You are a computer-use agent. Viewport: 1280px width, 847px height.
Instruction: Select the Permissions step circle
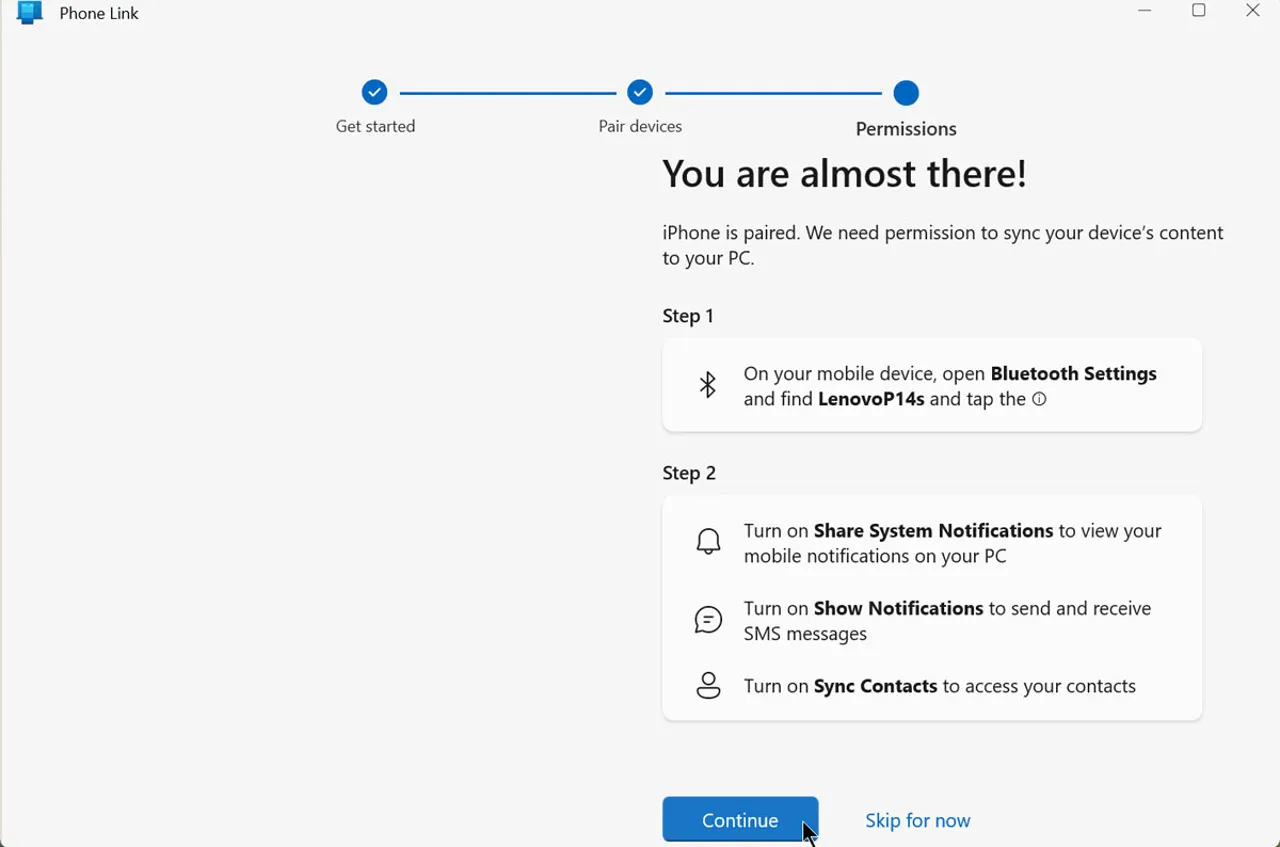tap(906, 93)
